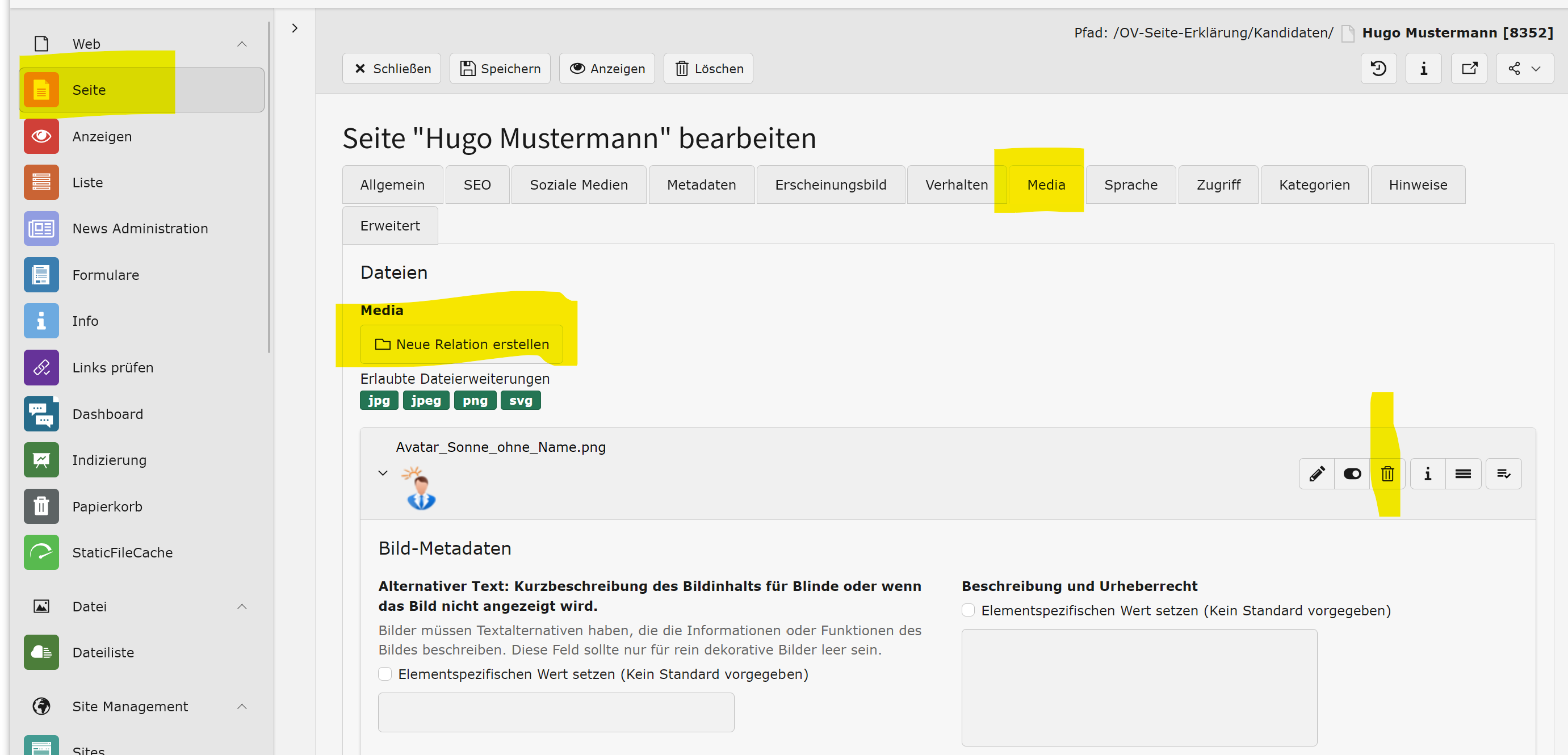Collapse the Site Management group
1568x755 pixels.
242,706
